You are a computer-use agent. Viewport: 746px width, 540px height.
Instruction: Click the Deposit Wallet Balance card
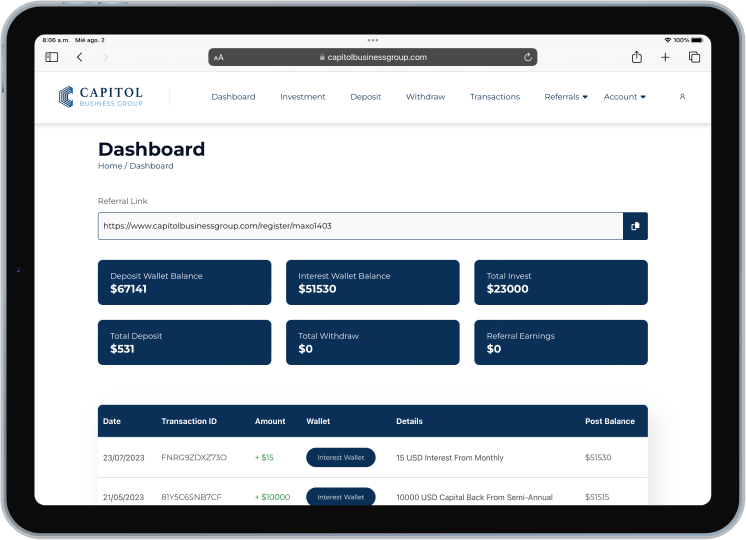[185, 282]
